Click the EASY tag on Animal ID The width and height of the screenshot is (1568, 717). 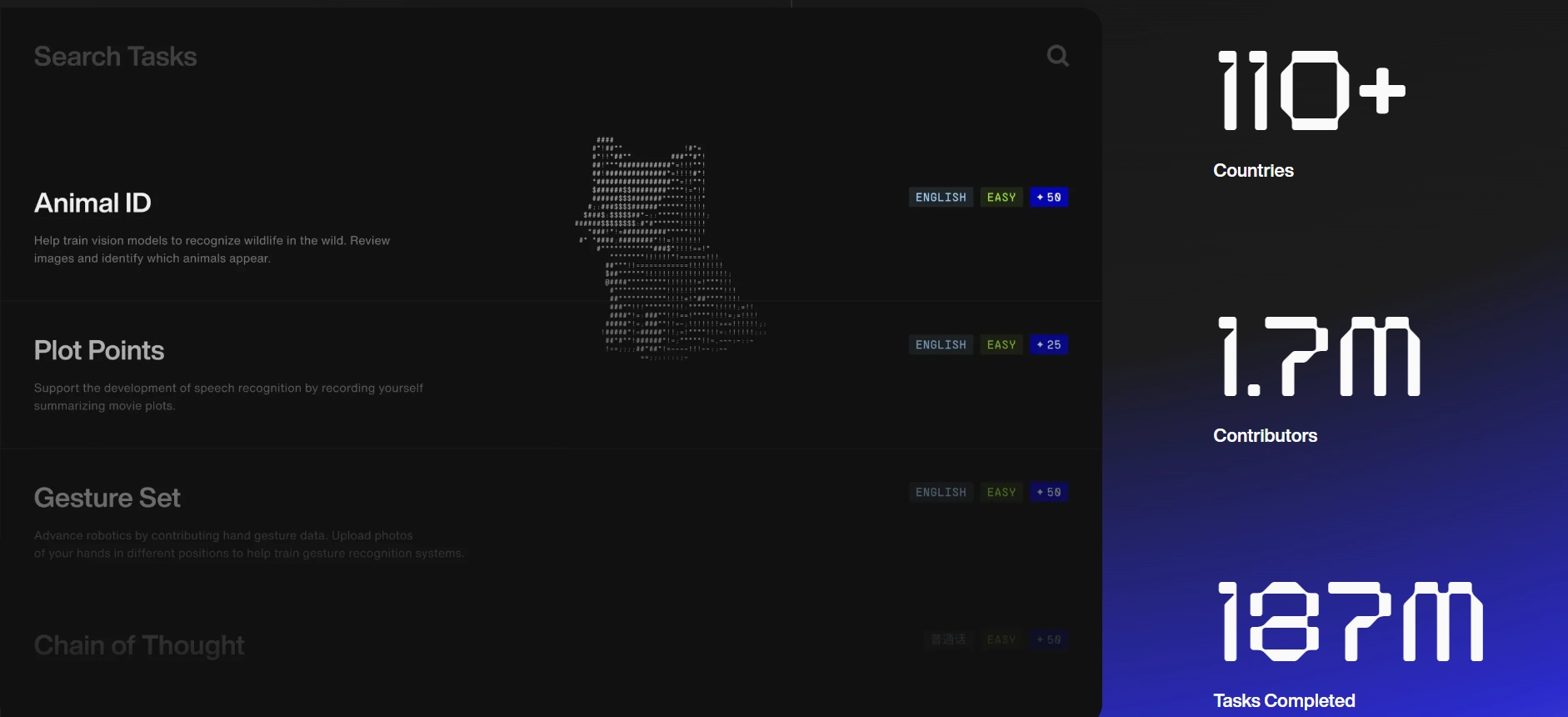(1001, 198)
